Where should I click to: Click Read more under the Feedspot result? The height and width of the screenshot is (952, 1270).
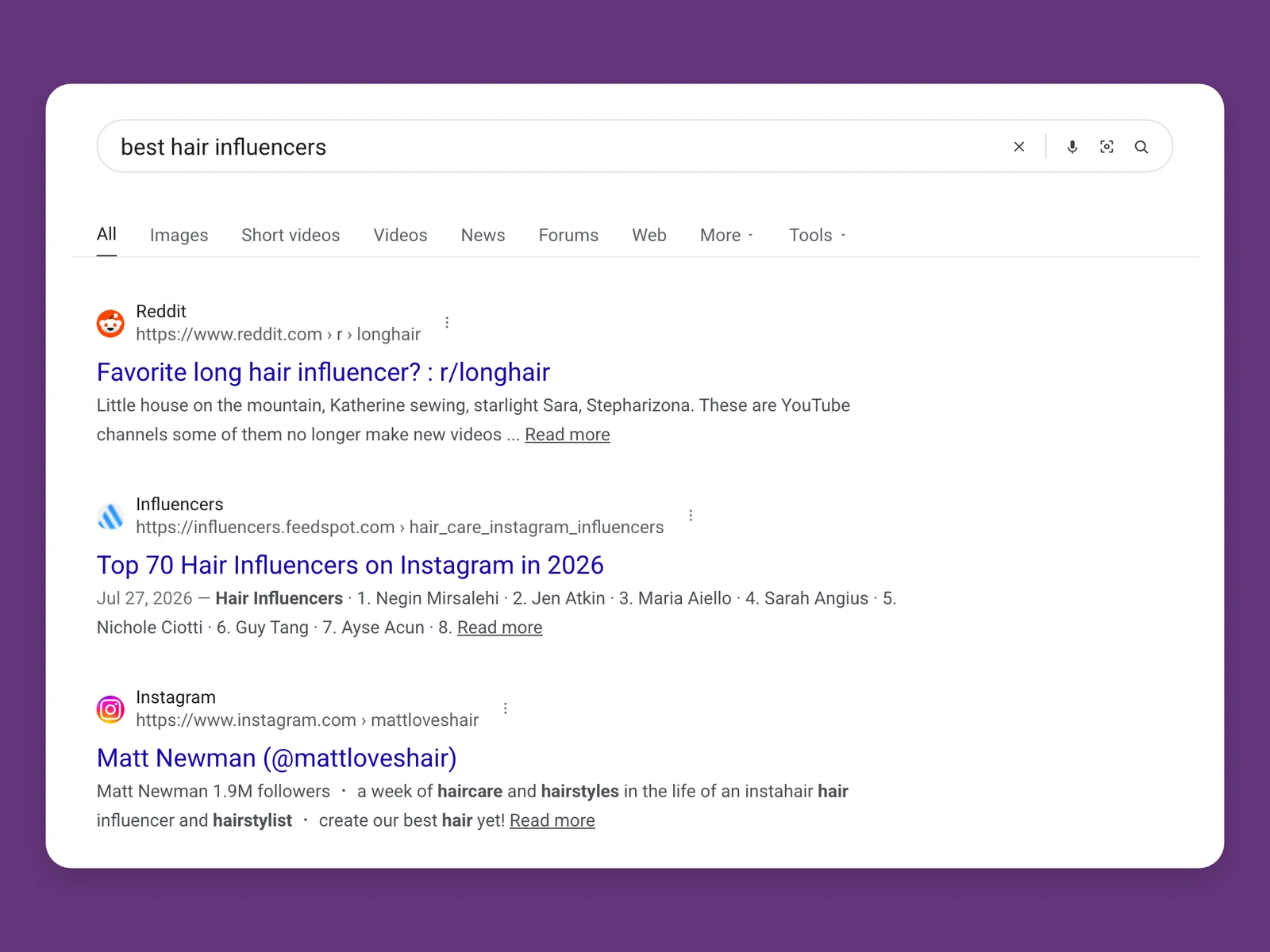(500, 628)
